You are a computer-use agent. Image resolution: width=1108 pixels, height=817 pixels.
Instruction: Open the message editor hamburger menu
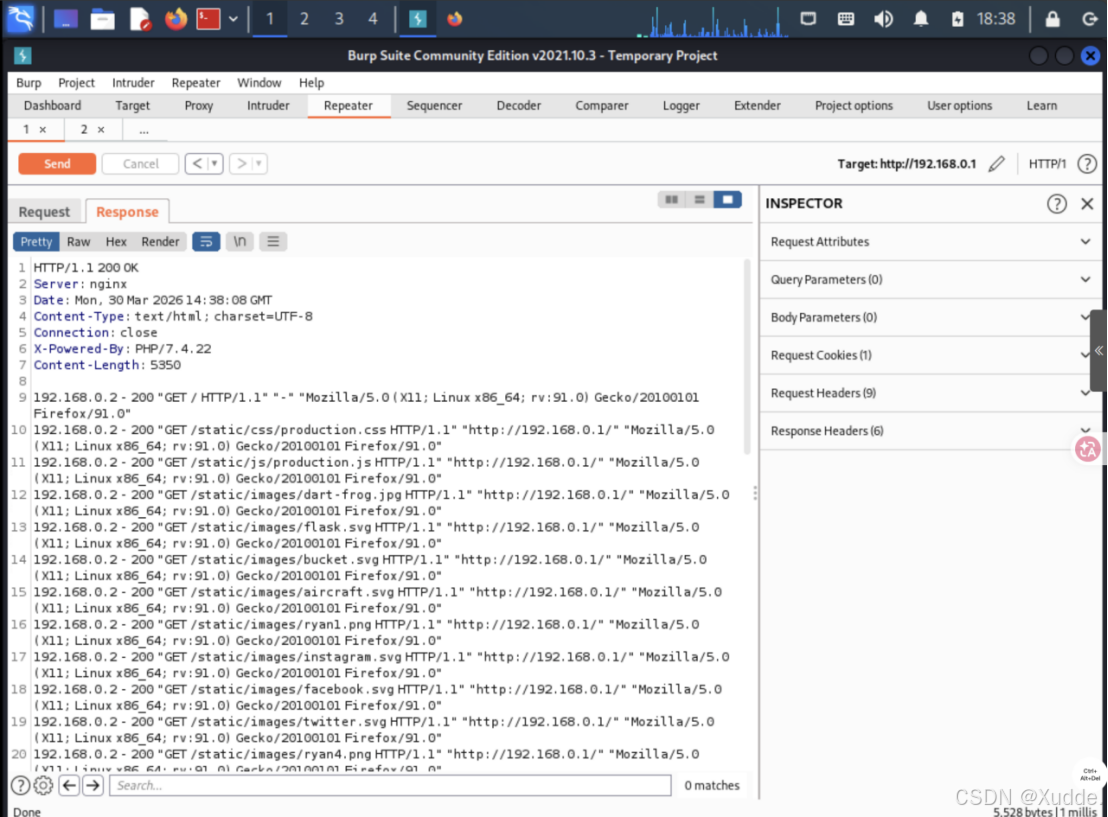pyautogui.click(x=273, y=242)
